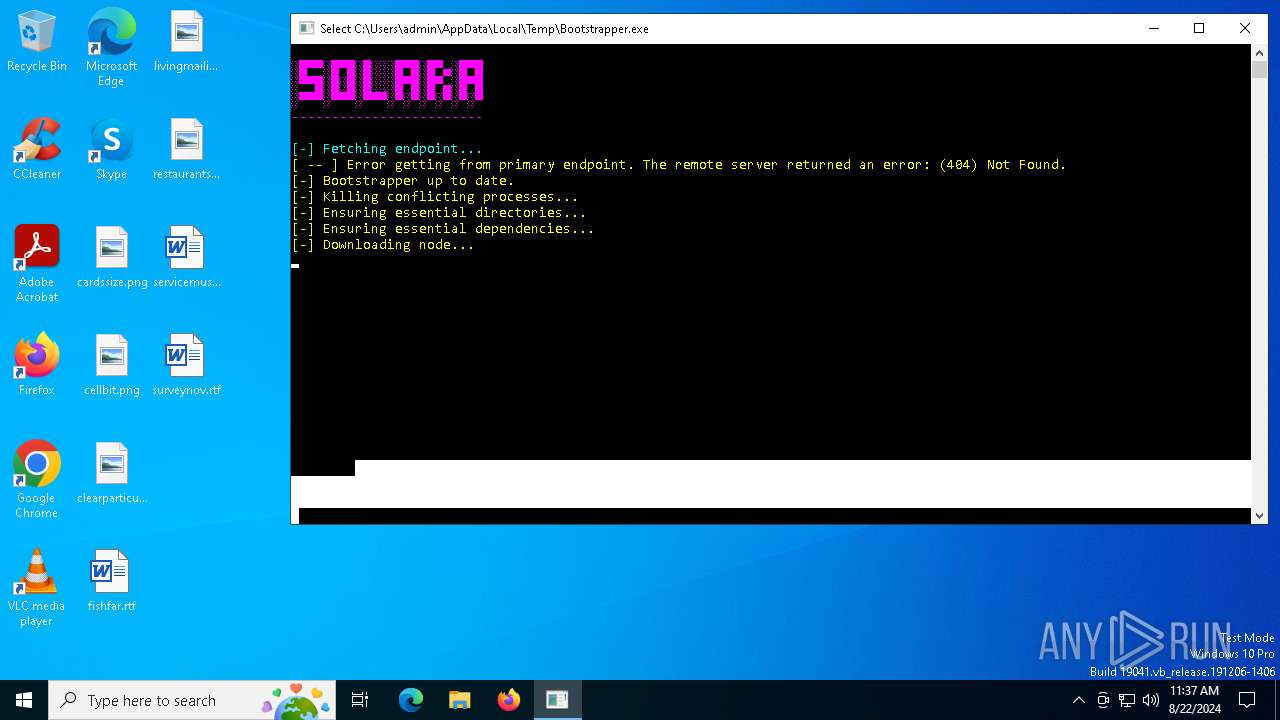Click the taskbar search highlights illustration
This screenshot has height=720, width=1280.
click(x=296, y=700)
